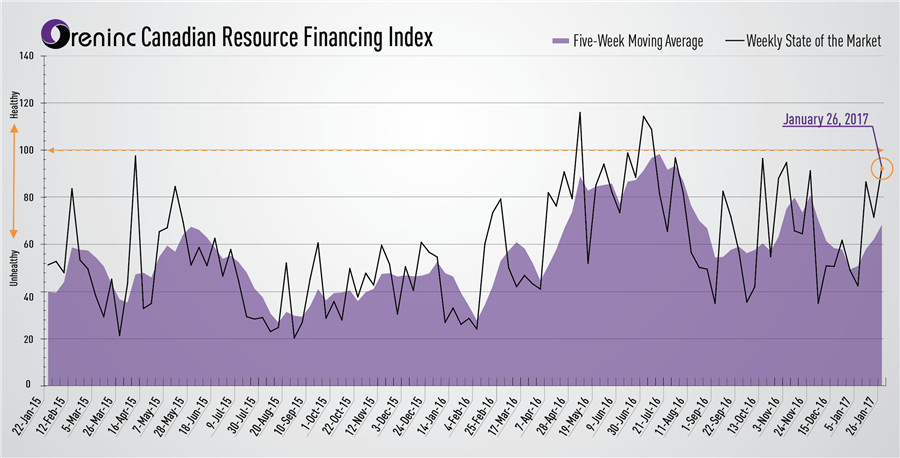
Task: Click the 140 value on the y-axis
Action: (27, 56)
